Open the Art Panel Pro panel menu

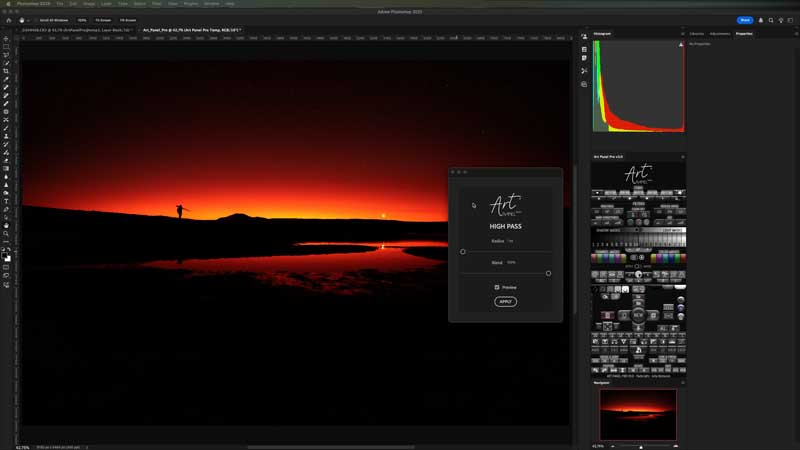[683, 156]
